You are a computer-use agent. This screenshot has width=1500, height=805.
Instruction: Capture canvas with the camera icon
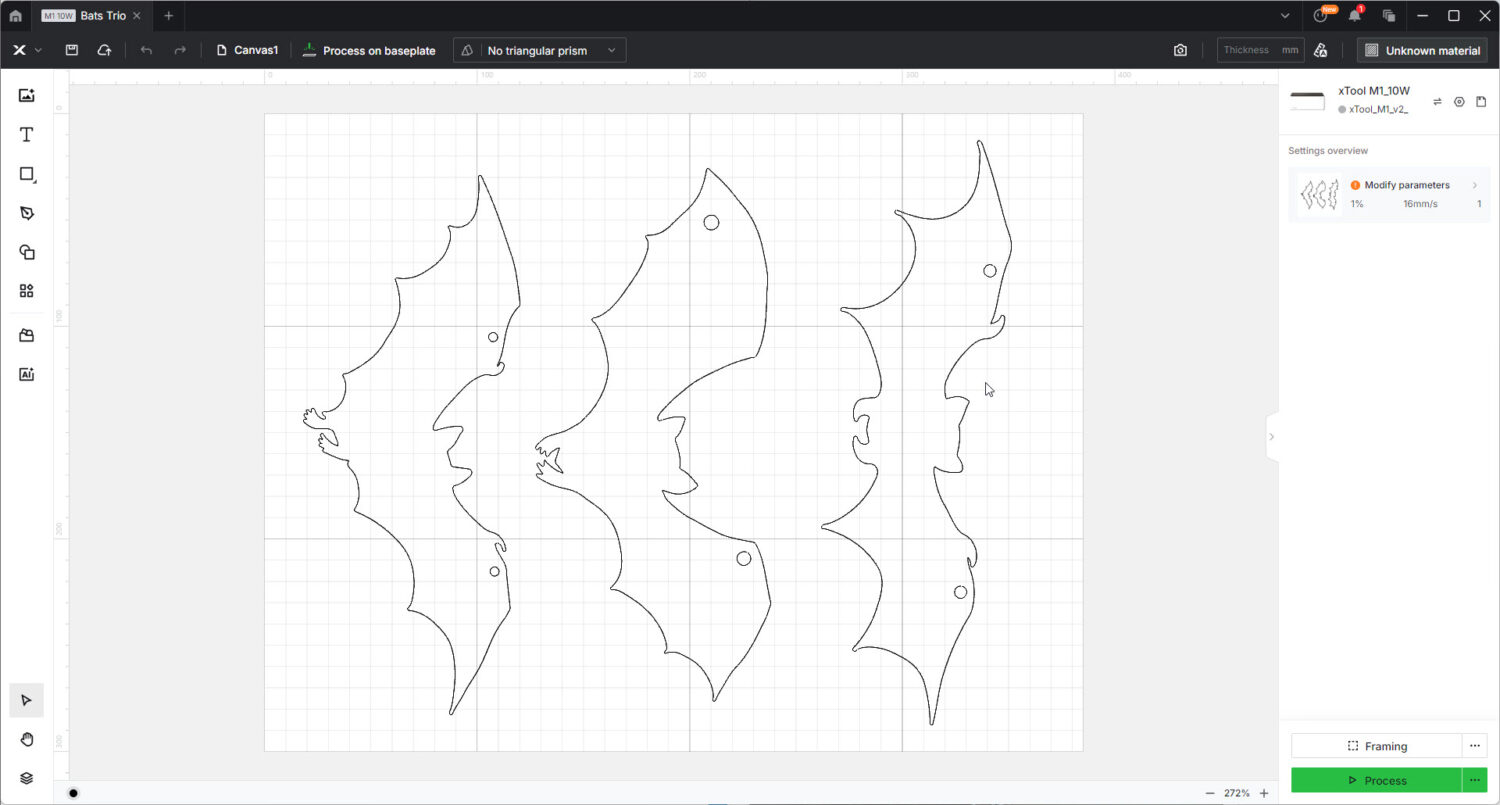[x=1180, y=49]
